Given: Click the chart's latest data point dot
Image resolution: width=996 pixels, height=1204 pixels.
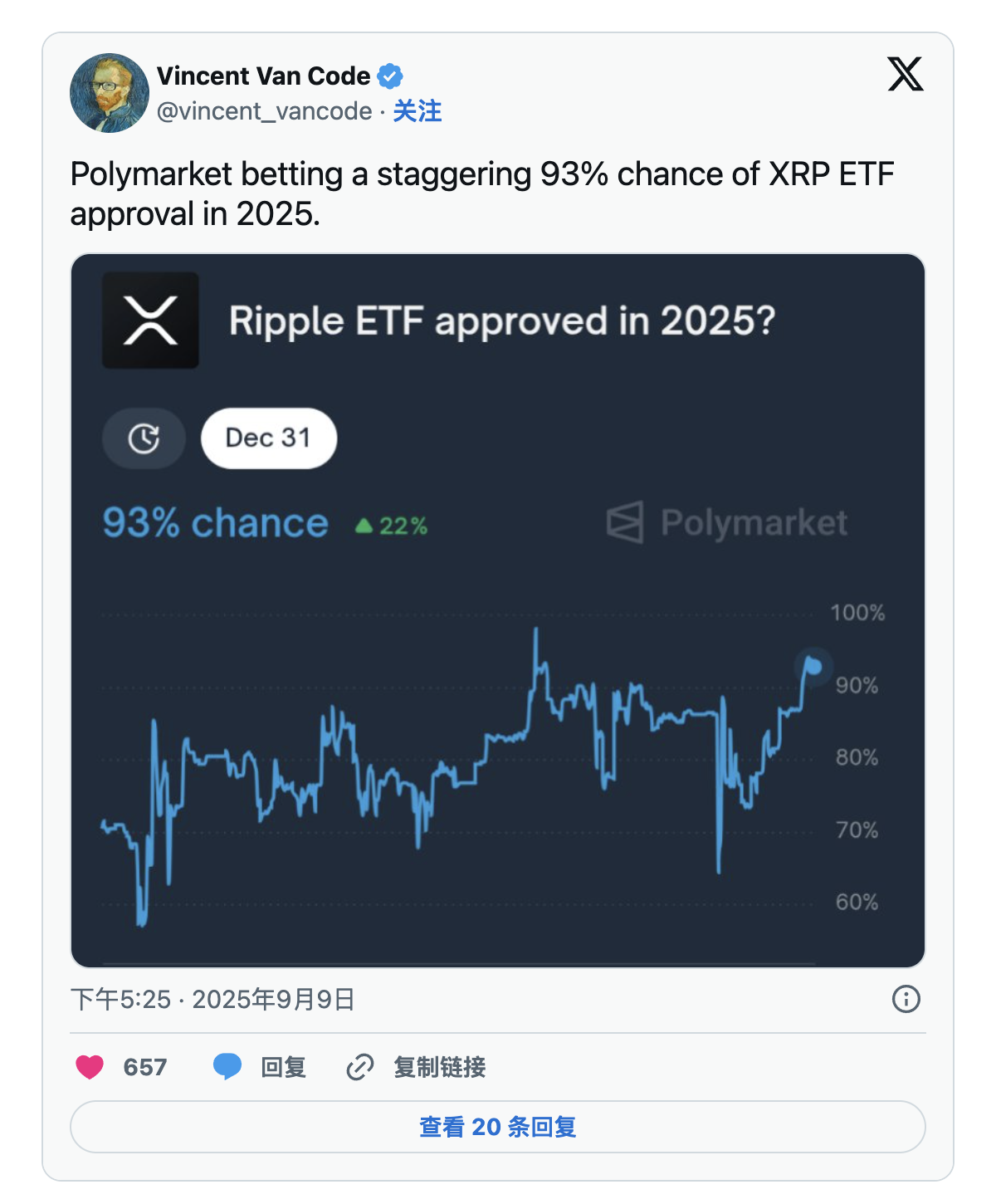Looking at the screenshot, I should point(814,667).
